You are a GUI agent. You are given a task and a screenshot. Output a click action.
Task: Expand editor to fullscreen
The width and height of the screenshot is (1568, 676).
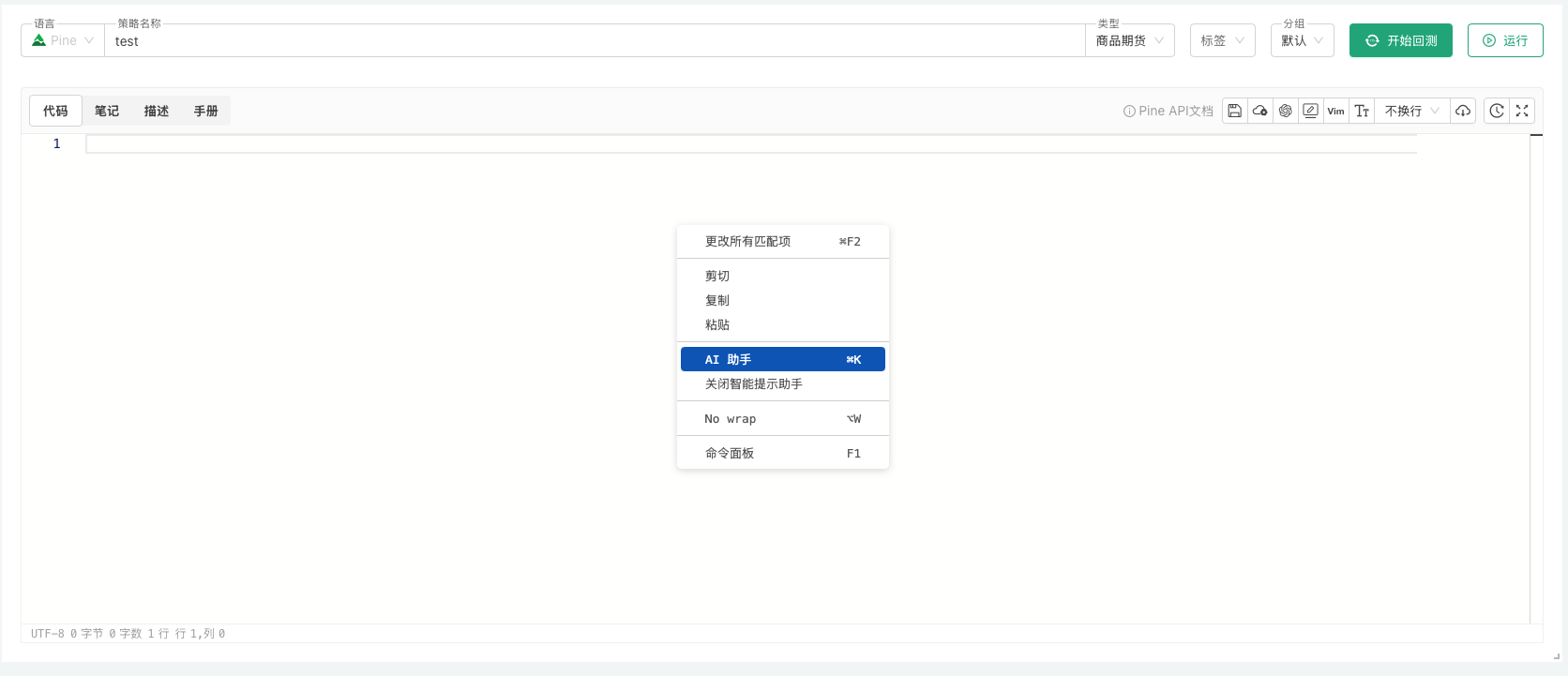(x=1522, y=111)
